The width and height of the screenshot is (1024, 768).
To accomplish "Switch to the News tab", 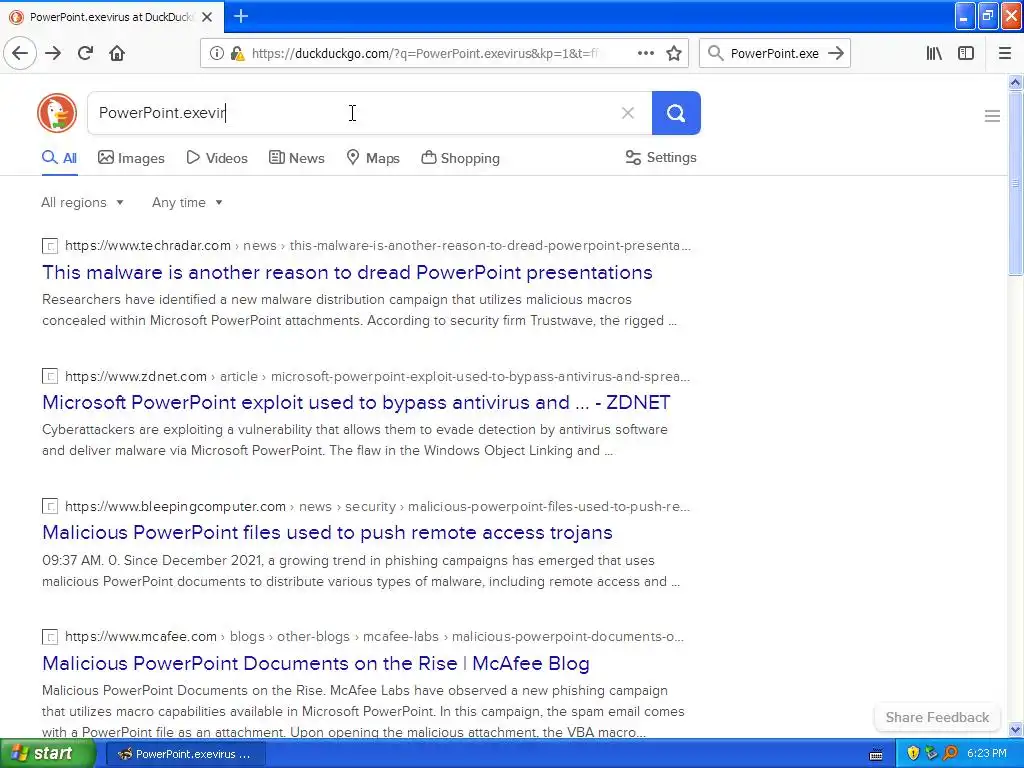I will (x=296, y=158).
